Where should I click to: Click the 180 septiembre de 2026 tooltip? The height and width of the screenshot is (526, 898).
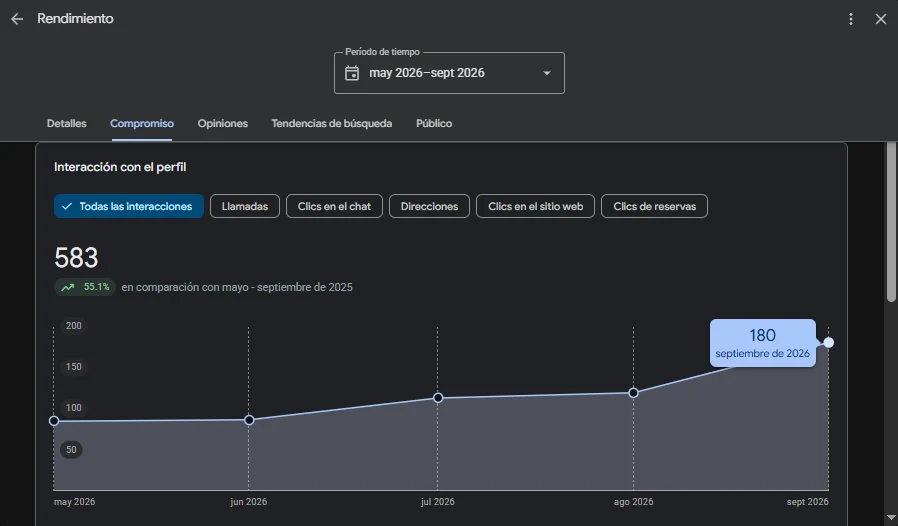763,343
